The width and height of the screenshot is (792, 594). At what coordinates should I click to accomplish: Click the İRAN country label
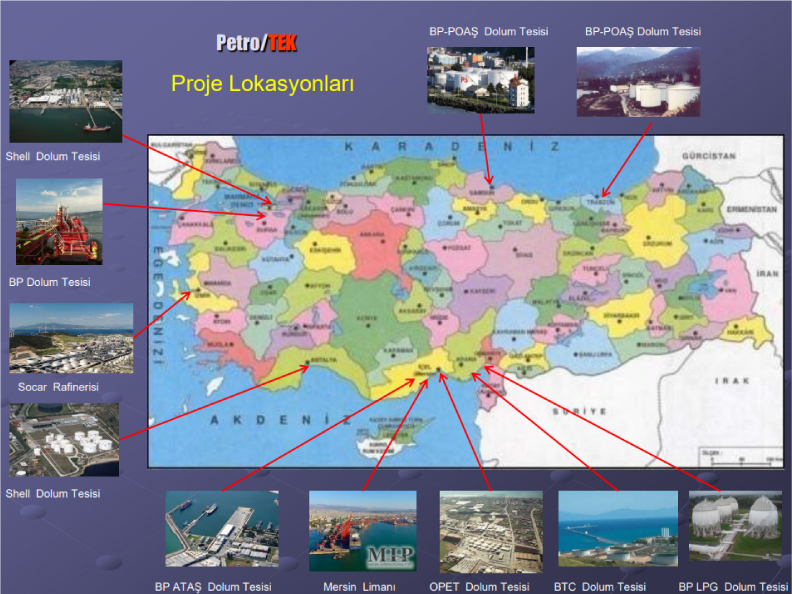(767, 273)
